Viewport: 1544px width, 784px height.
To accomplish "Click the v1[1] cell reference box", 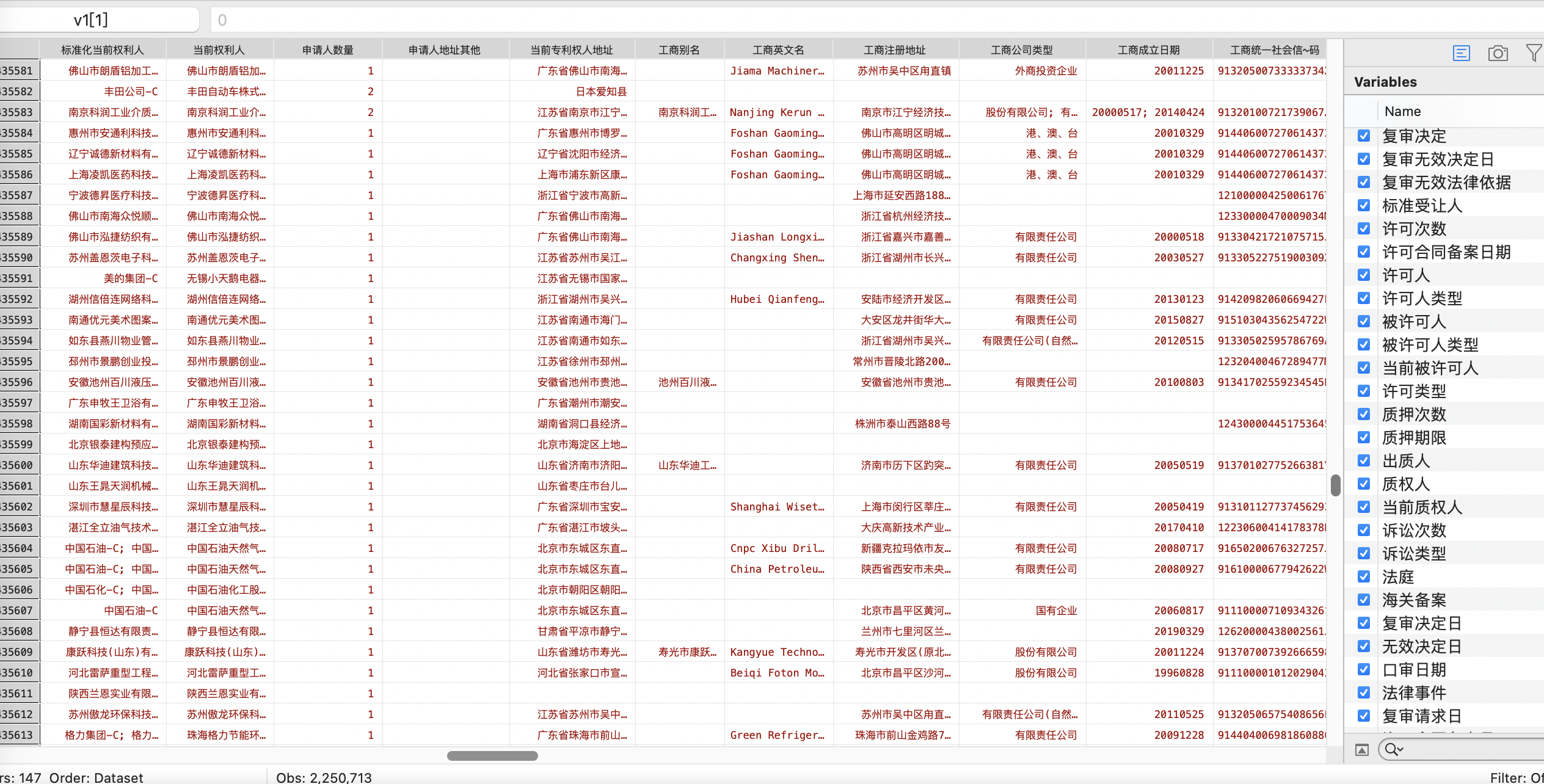I will point(92,20).
